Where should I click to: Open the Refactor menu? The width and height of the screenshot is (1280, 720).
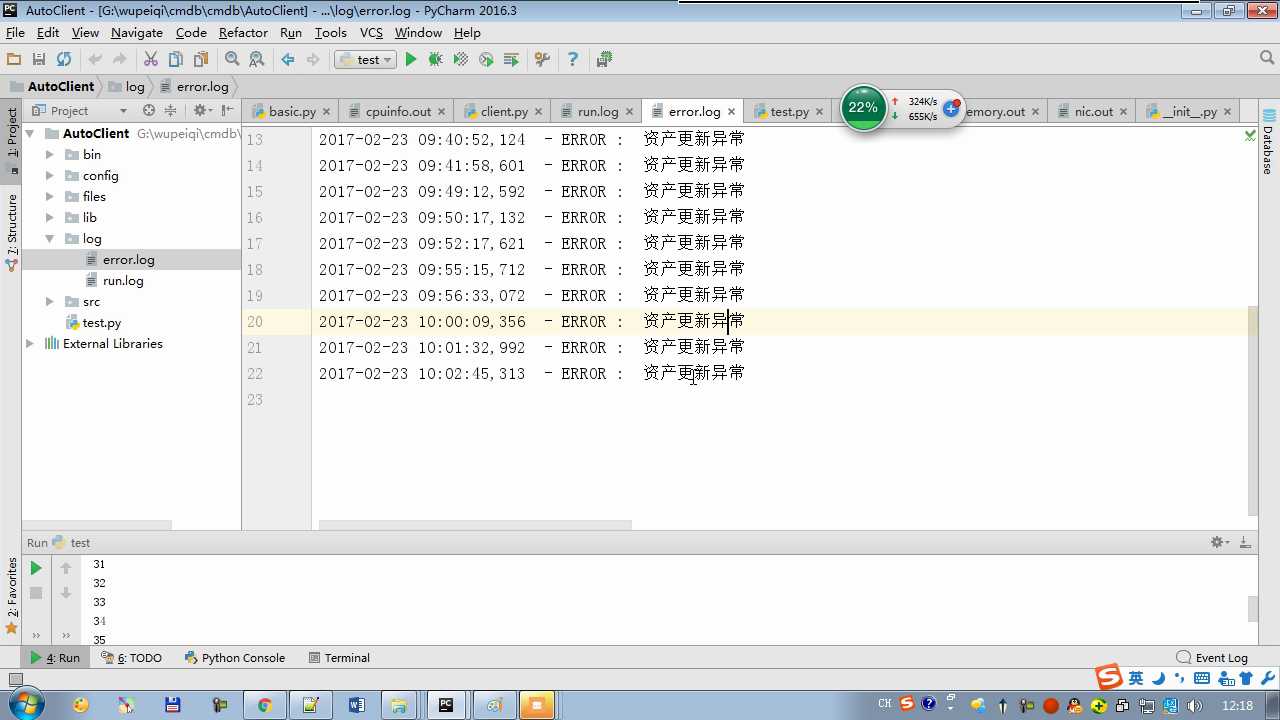(x=243, y=33)
